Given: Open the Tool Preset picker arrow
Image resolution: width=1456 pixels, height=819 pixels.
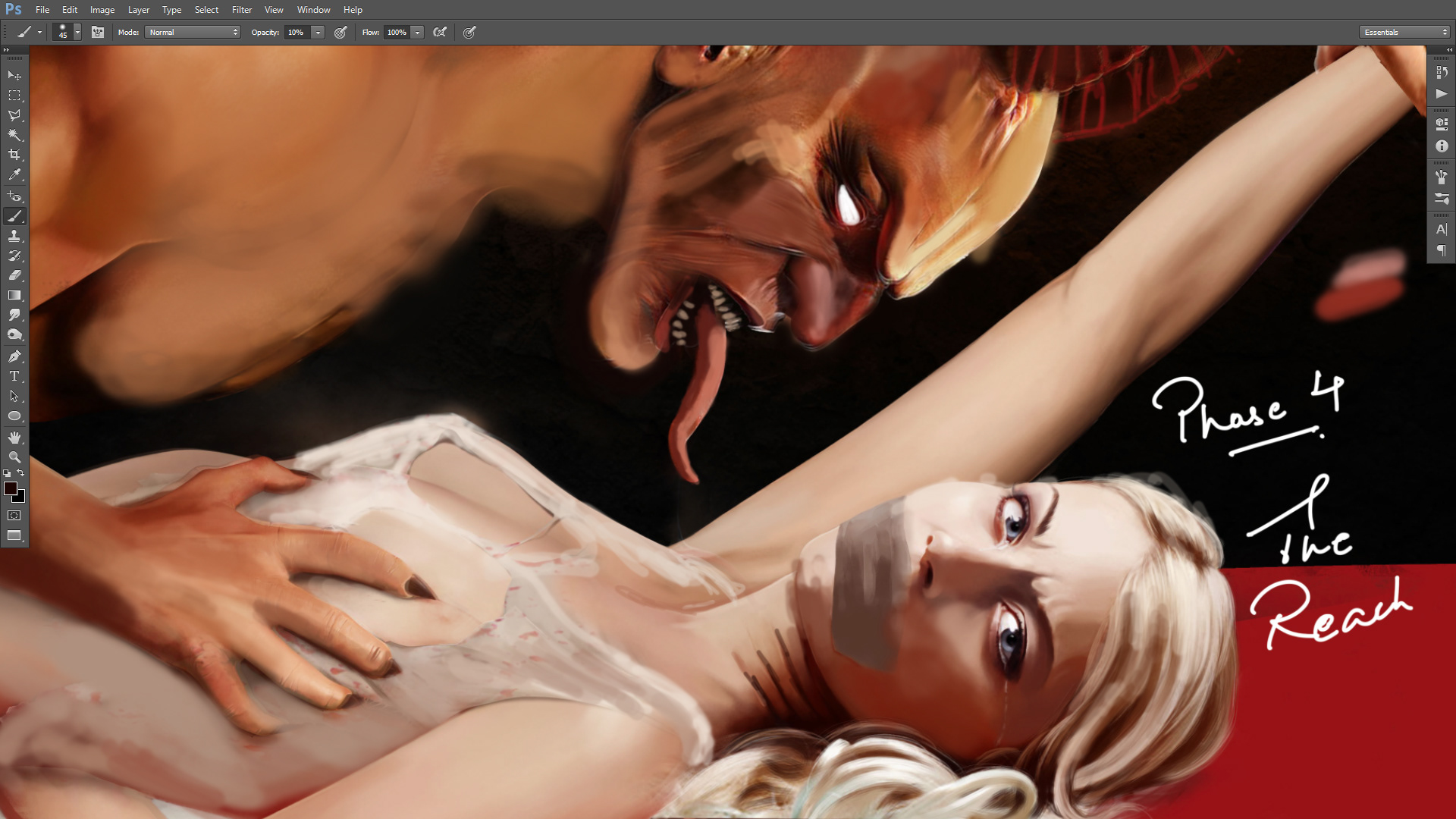Looking at the screenshot, I should [x=39, y=33].
